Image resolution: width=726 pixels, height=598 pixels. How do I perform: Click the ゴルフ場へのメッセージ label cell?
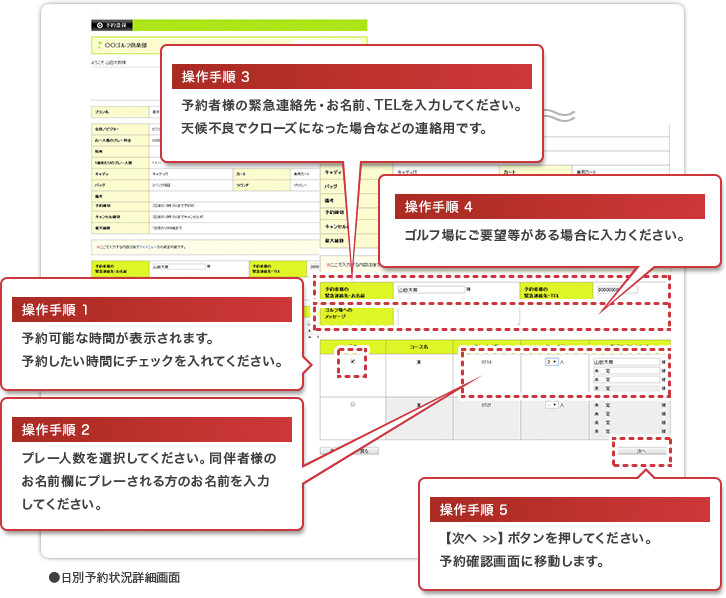coord(357,316)
